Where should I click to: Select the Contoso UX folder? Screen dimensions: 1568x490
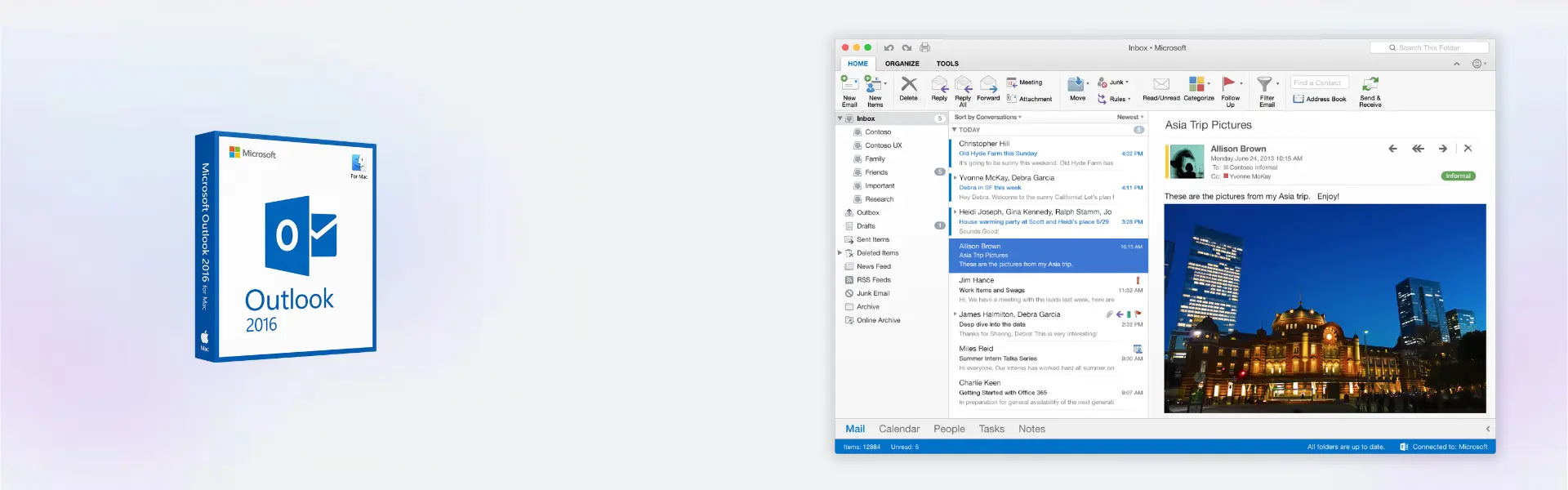(891, 145)
